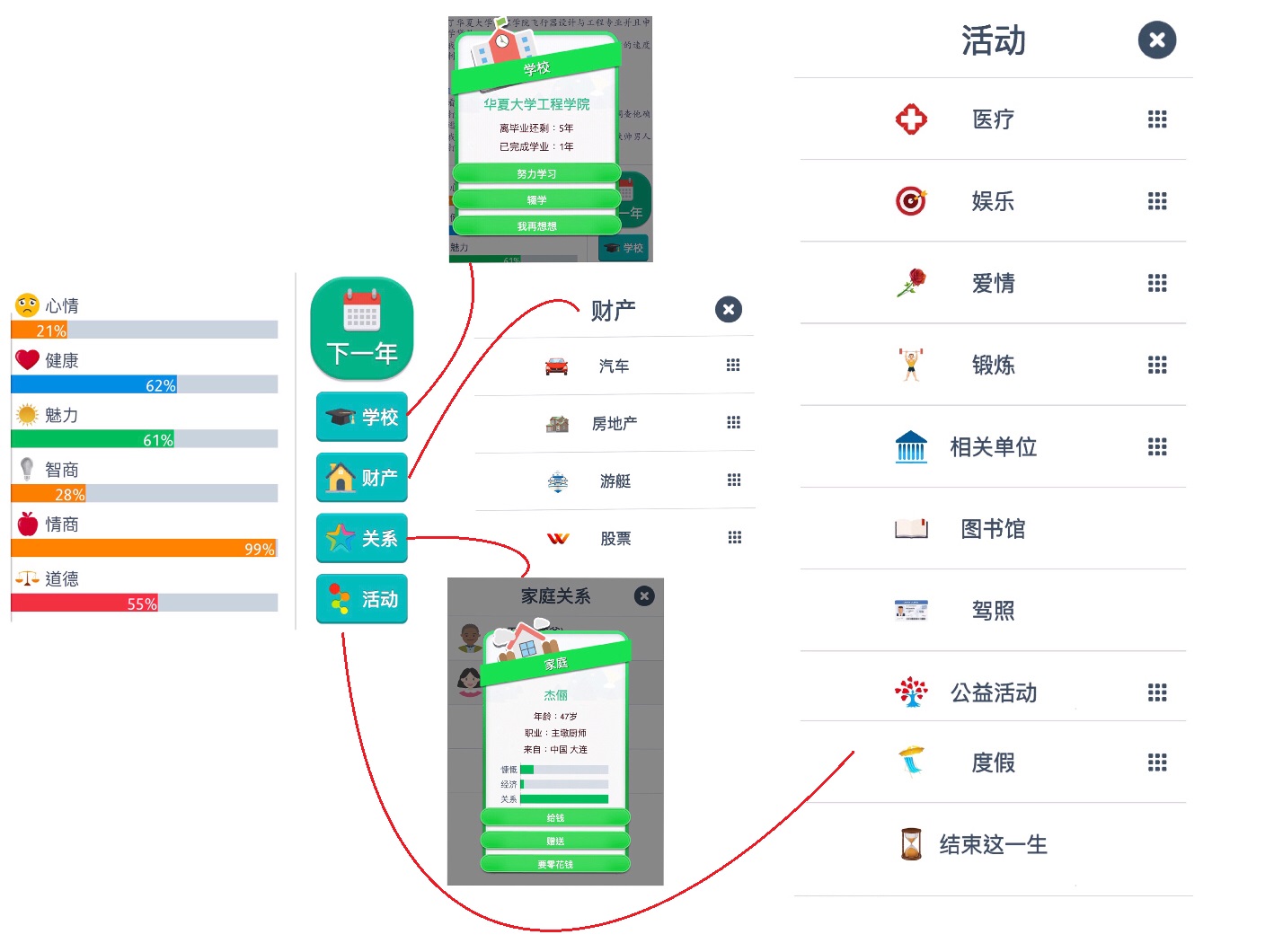The width and height of the screenshot is (1274, 952).
Task: Select the weightlifter 锻炼 icon
Action: coord(911,365)
